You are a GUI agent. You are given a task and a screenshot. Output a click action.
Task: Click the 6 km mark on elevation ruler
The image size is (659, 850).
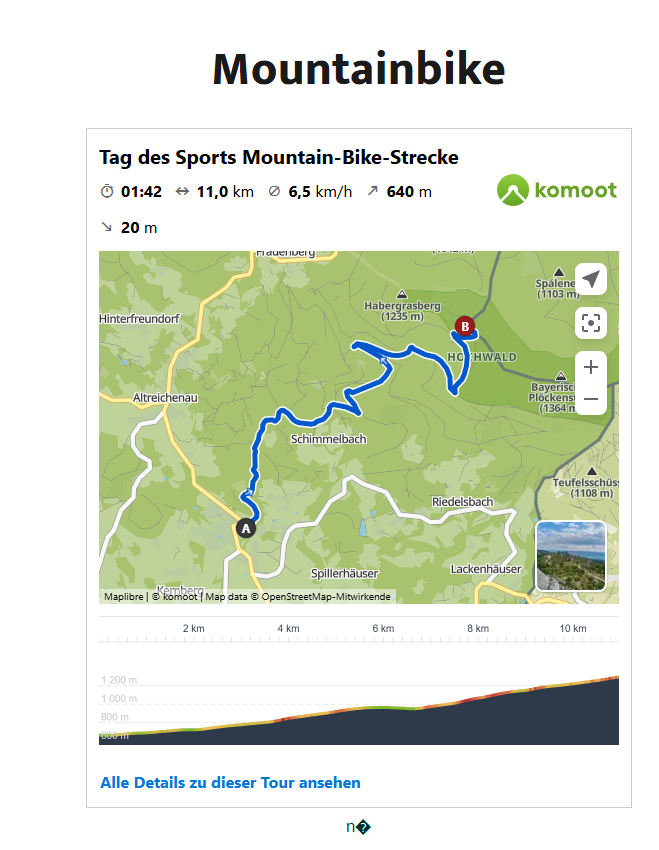383,628
